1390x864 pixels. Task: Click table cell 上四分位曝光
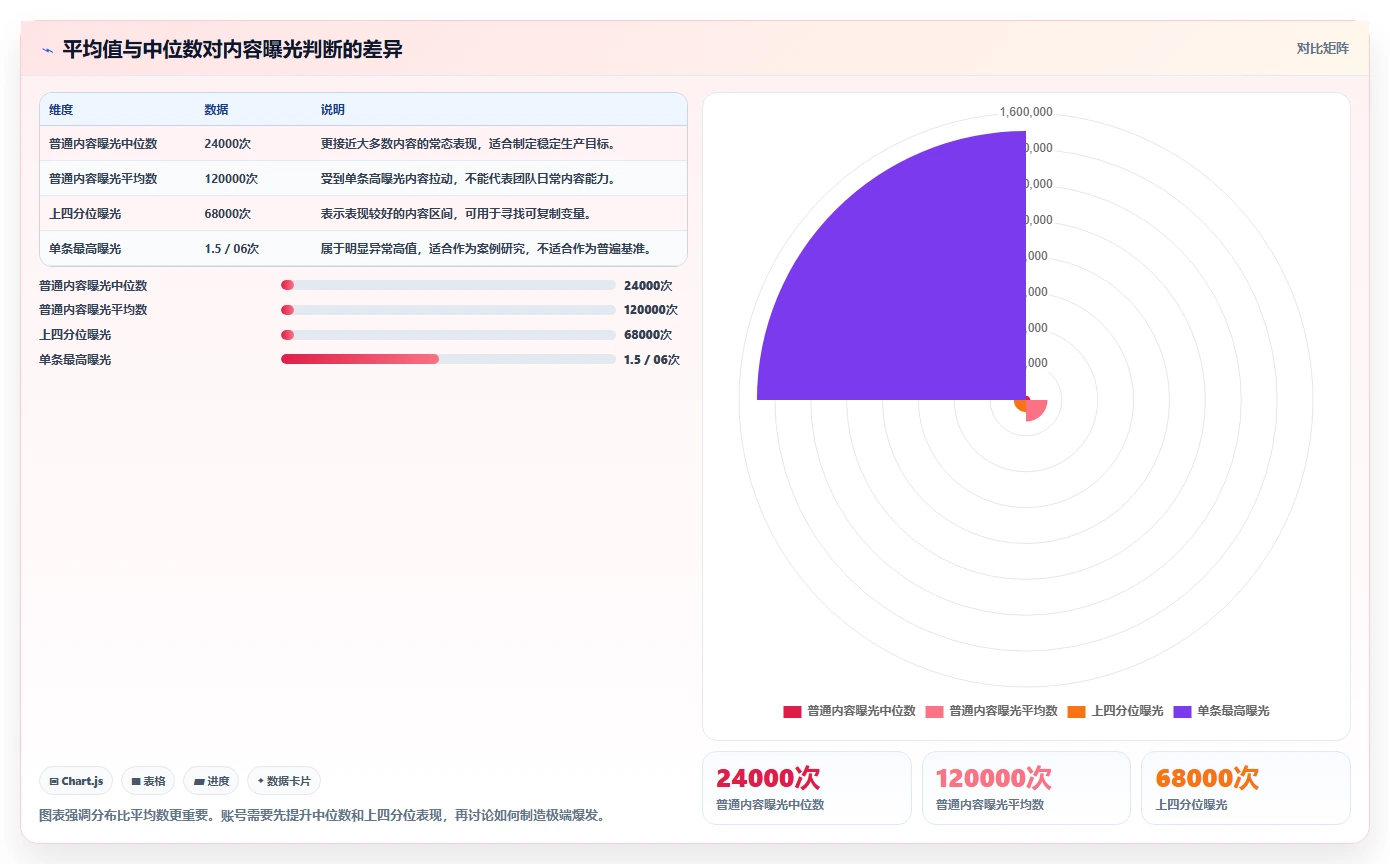tap(85, 214)
